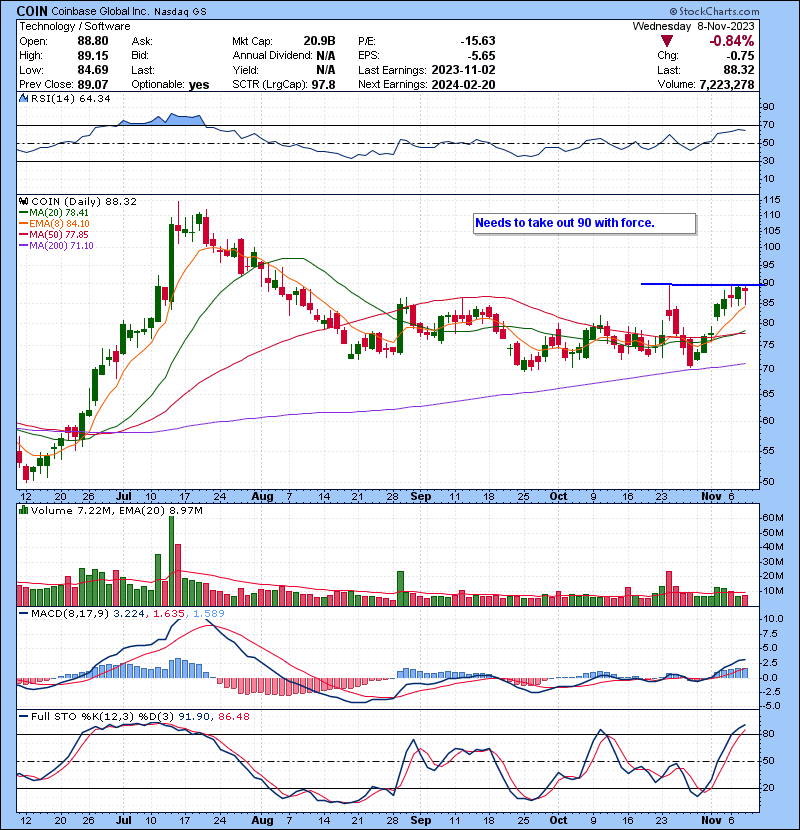Click the Optionable value yes
800x830 pixels.
pos(199,85)
